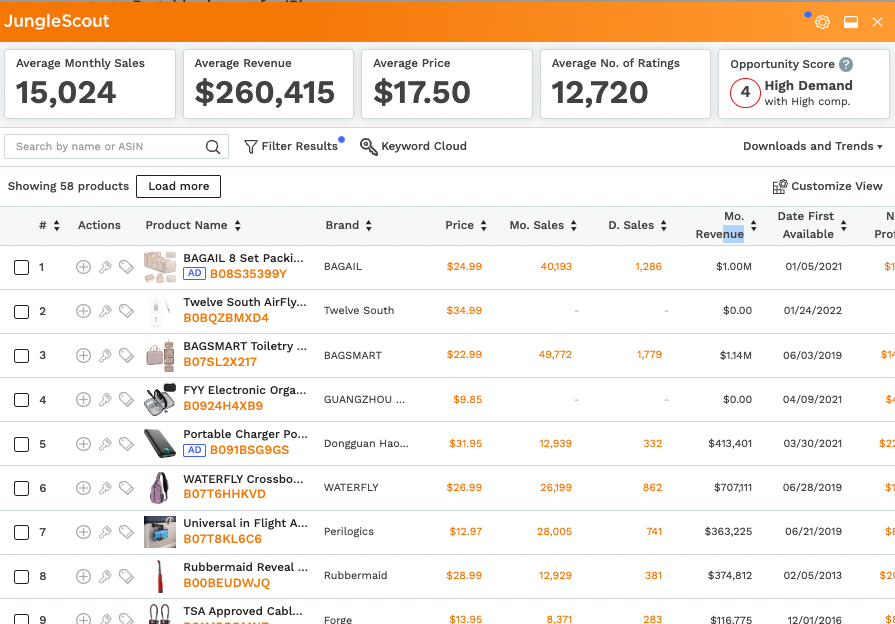Open ASIN link B08S35399Y
895x624 pixels.
click(248, 274)
